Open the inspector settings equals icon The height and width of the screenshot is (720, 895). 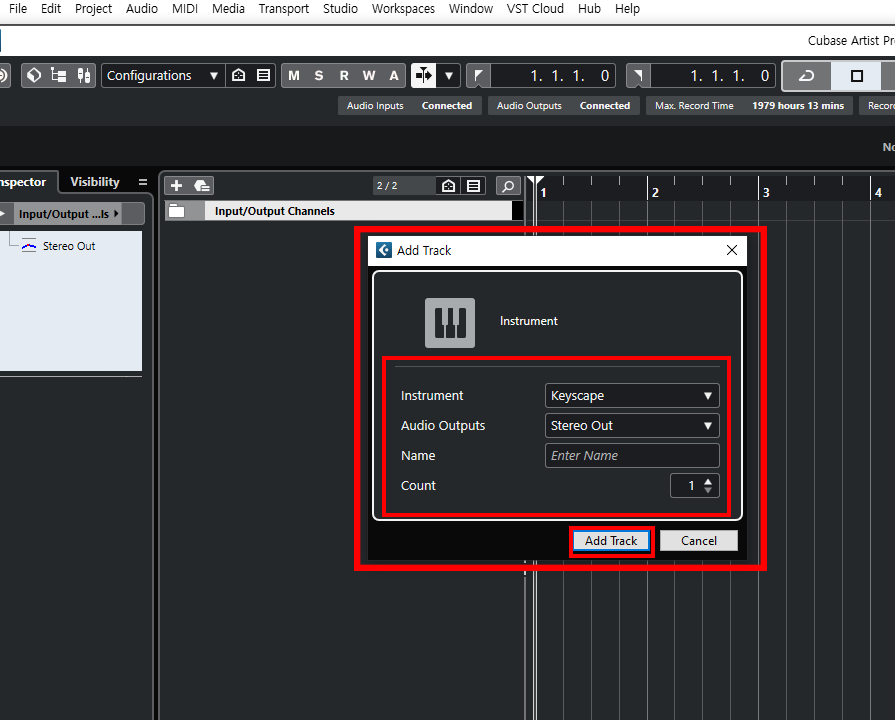[143, 182]
